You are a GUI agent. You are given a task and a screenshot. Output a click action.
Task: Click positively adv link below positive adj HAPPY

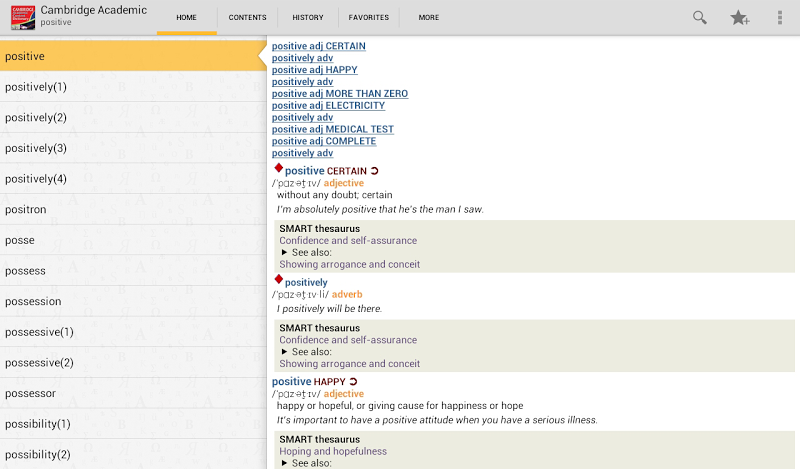[302, 82]
